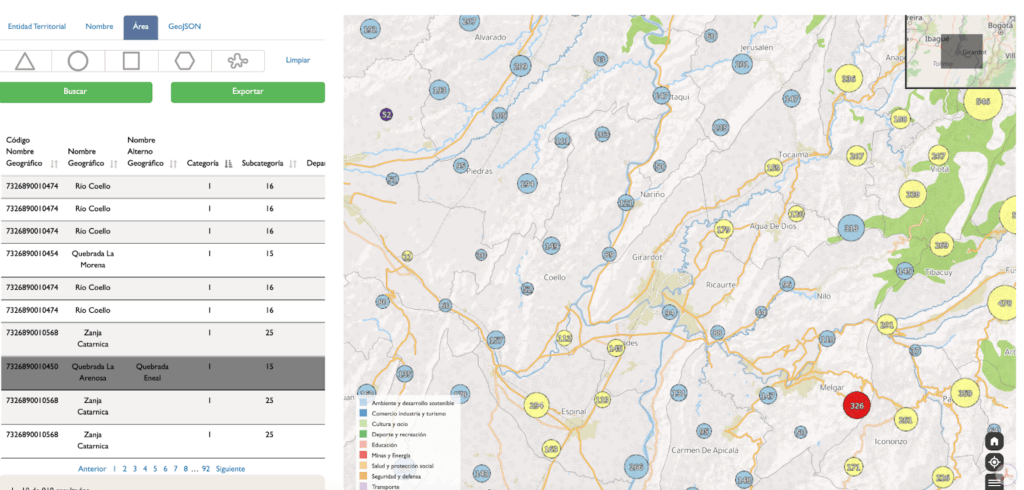Open the map layers menu icon
Screen dimensions: 1024x490
pyautogui.click(x=994, y=483)
